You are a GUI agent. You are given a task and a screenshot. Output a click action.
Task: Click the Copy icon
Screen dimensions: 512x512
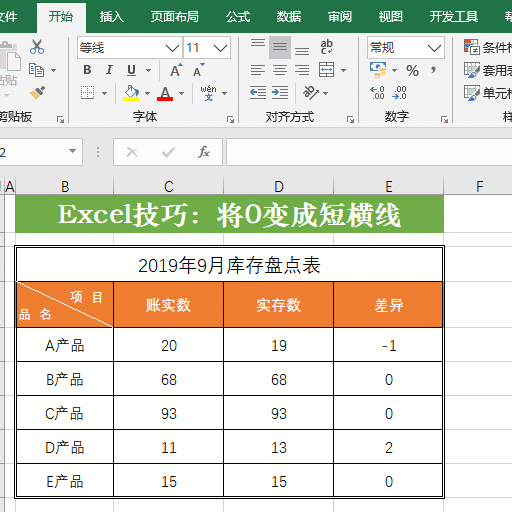36,70
